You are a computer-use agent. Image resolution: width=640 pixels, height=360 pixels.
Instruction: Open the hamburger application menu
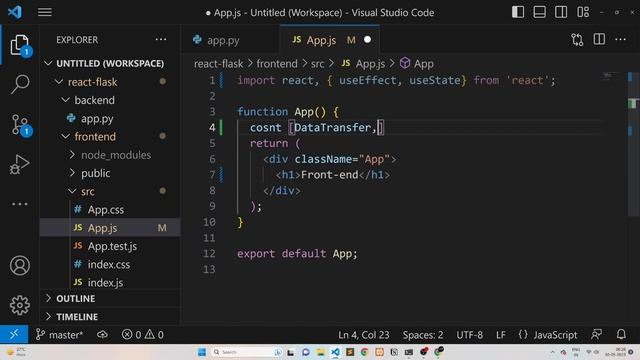tap(45, 12)
